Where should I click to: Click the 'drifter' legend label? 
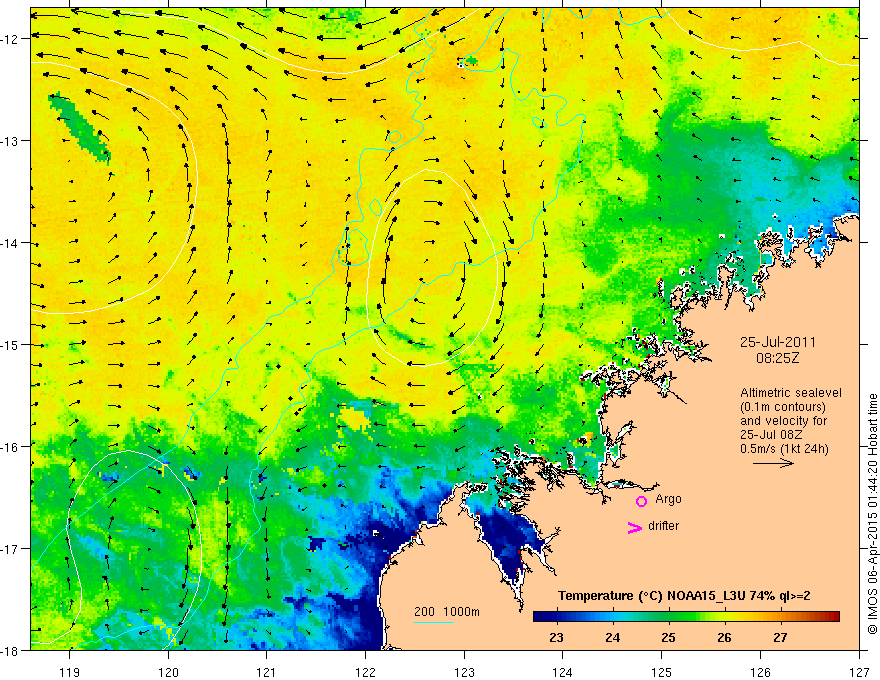663,526
